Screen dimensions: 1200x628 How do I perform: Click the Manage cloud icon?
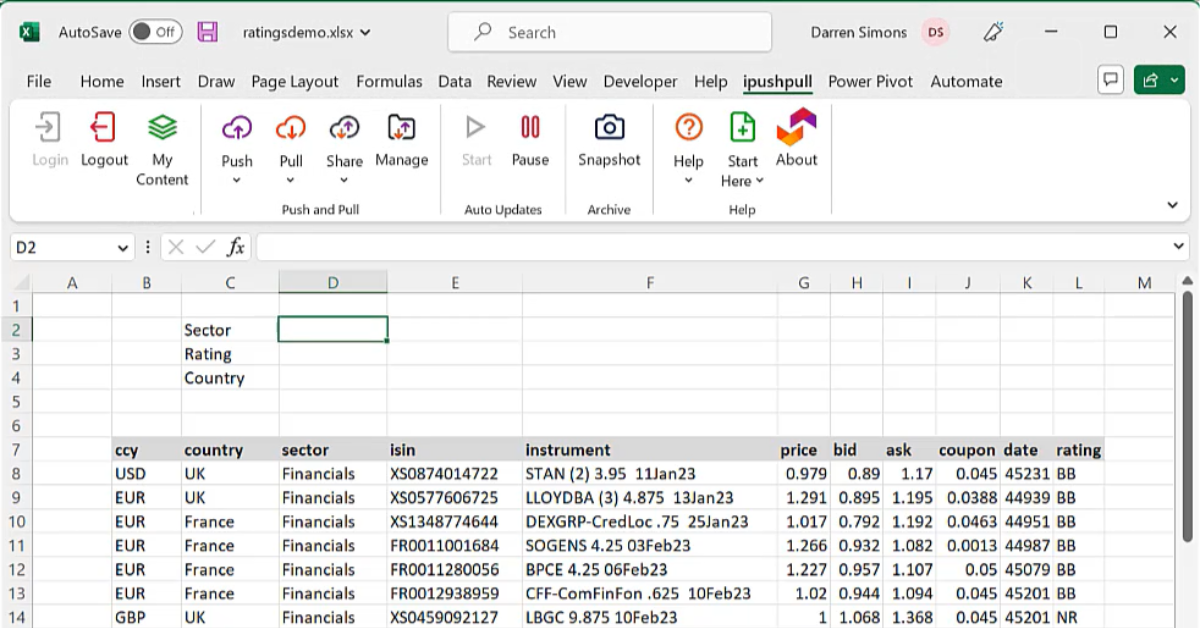click(x=402, y=128)
